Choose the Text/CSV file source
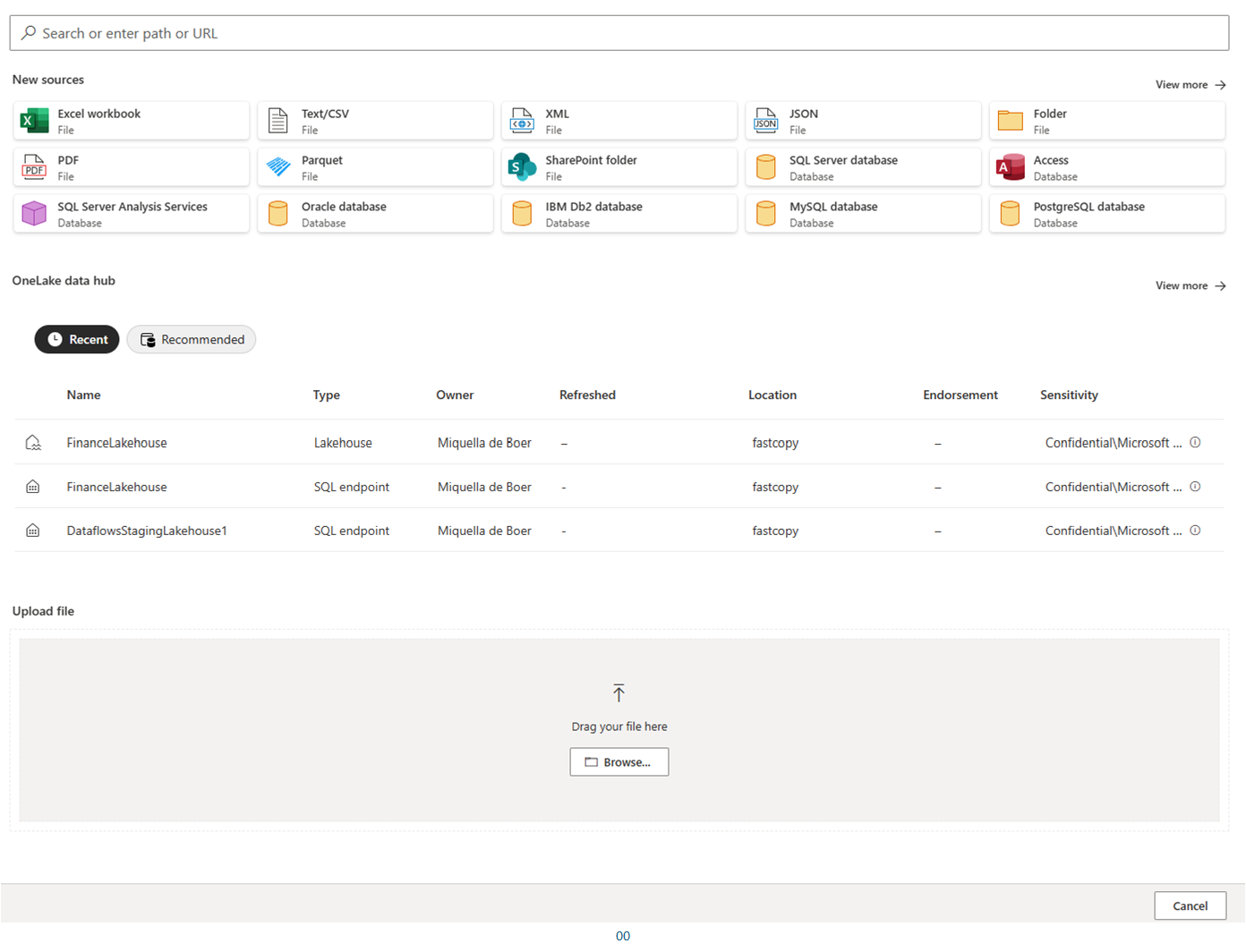 [374, 121]
